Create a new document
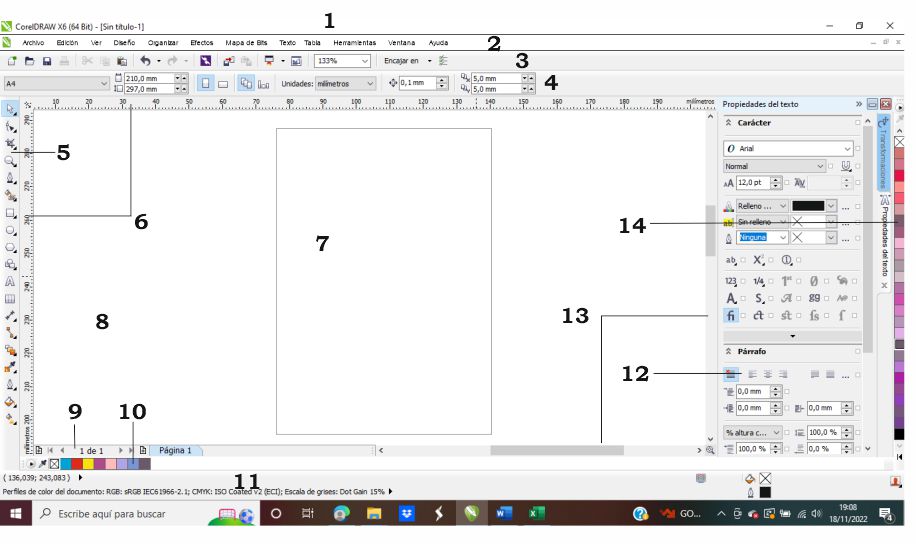This screenshot has width=916, height=544. pos(12,61)
